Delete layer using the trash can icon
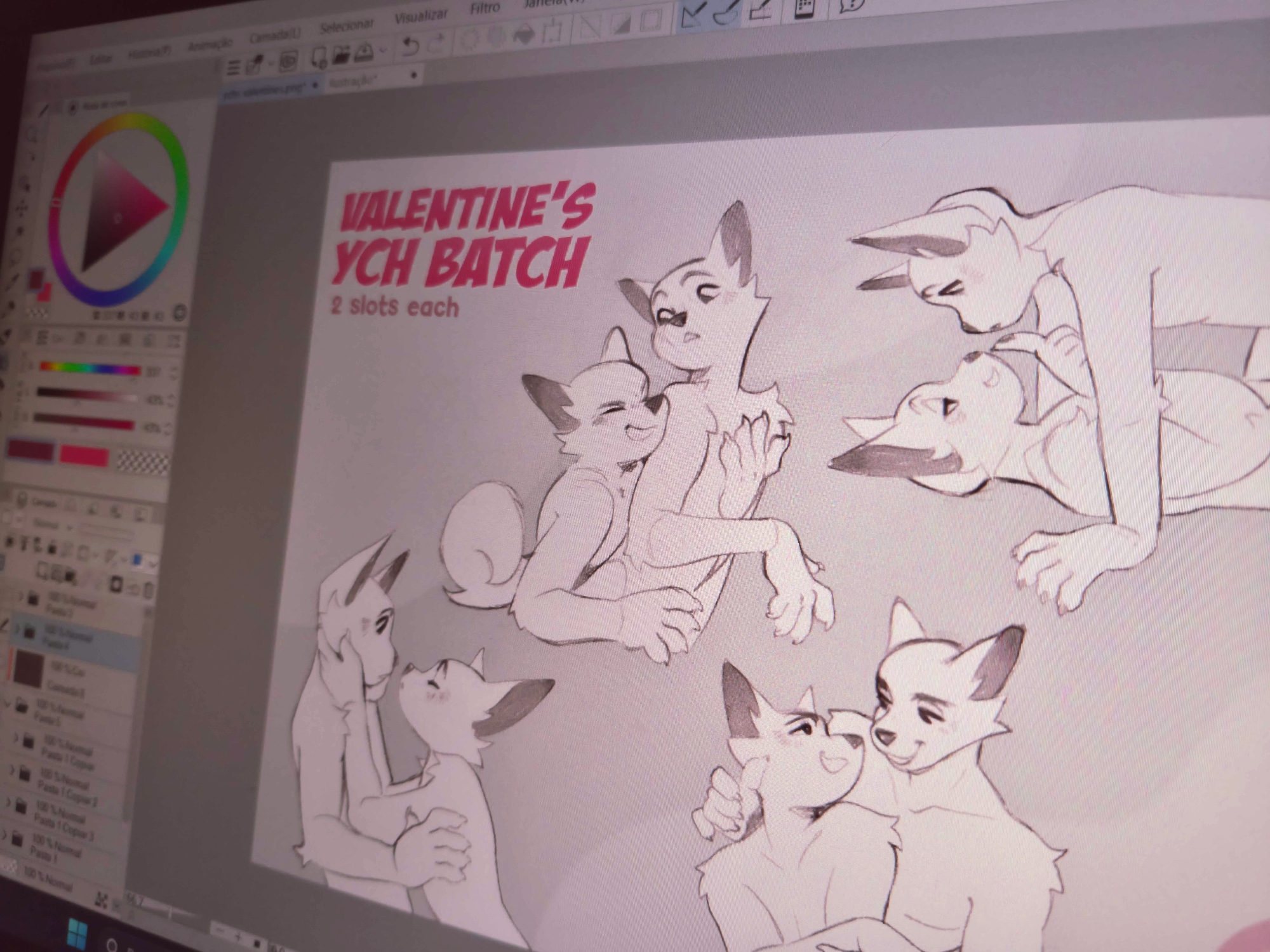 149,590
